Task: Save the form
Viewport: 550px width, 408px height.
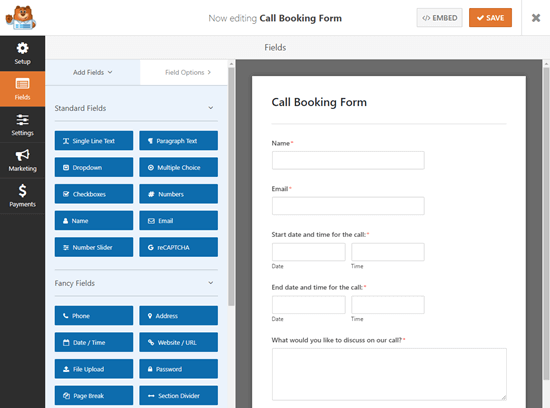Action: pyautogui.click(x=490, y=18)
